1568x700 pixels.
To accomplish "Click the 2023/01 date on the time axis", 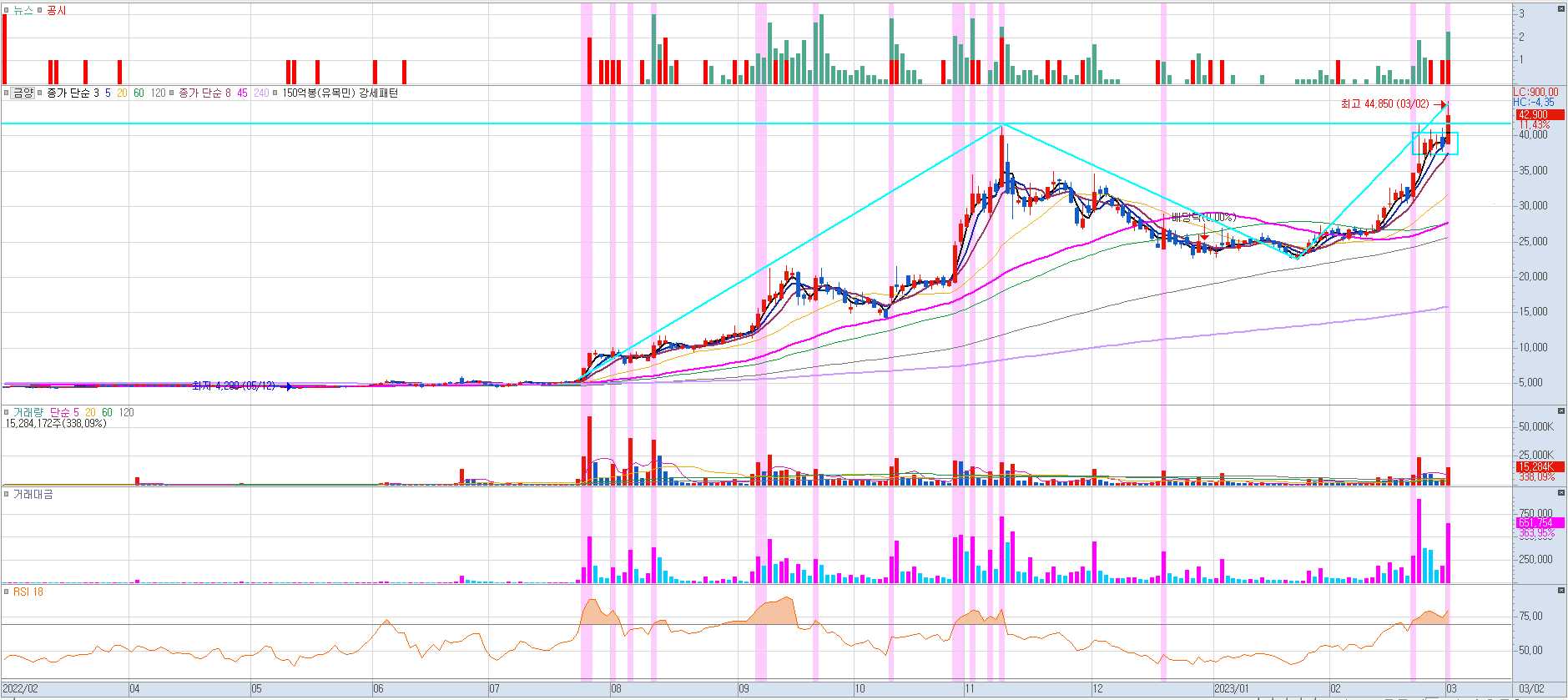I will (x=1232, y=689).
